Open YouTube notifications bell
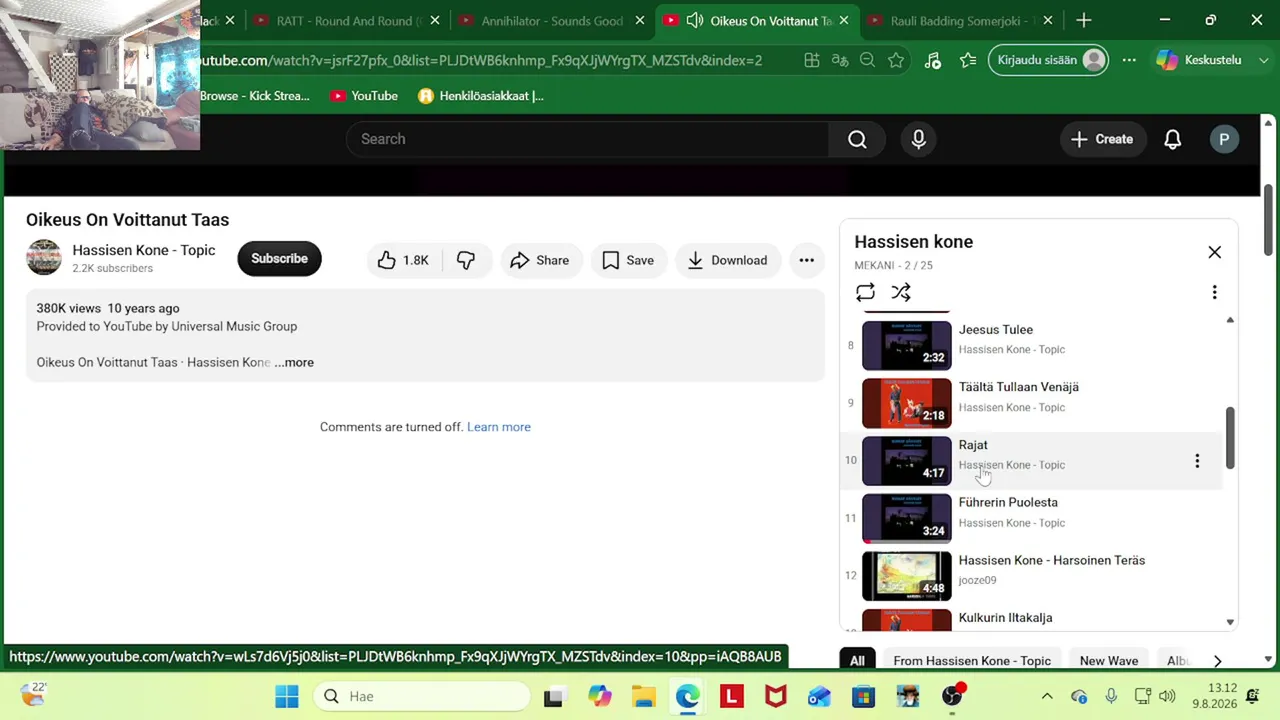The image size is (1280, 720). [1173, 139]
